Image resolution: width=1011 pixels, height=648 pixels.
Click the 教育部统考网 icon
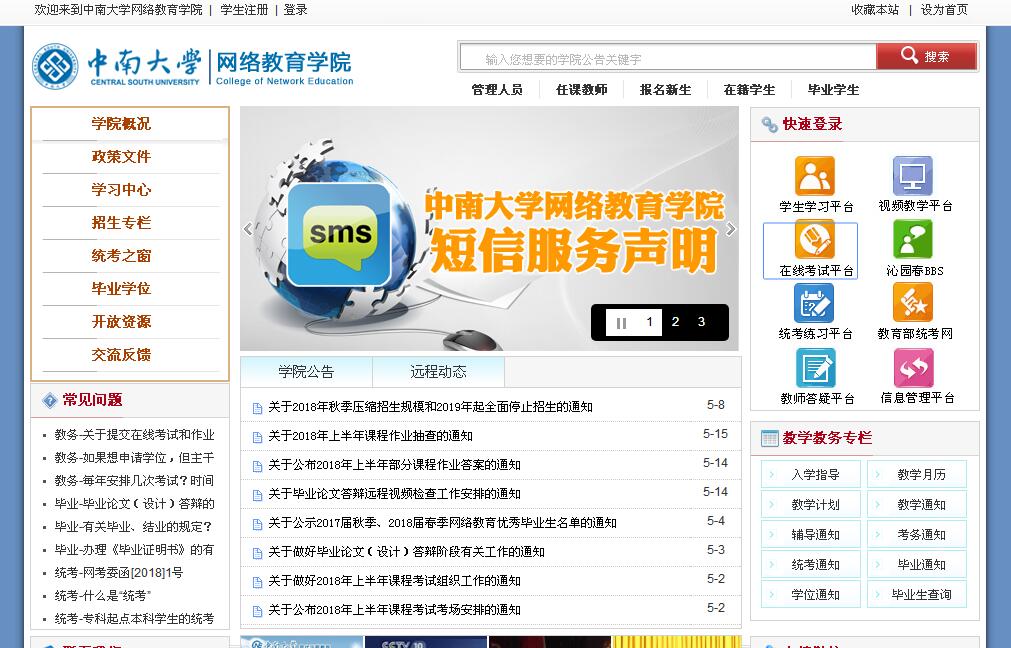(x=912, y=304)
